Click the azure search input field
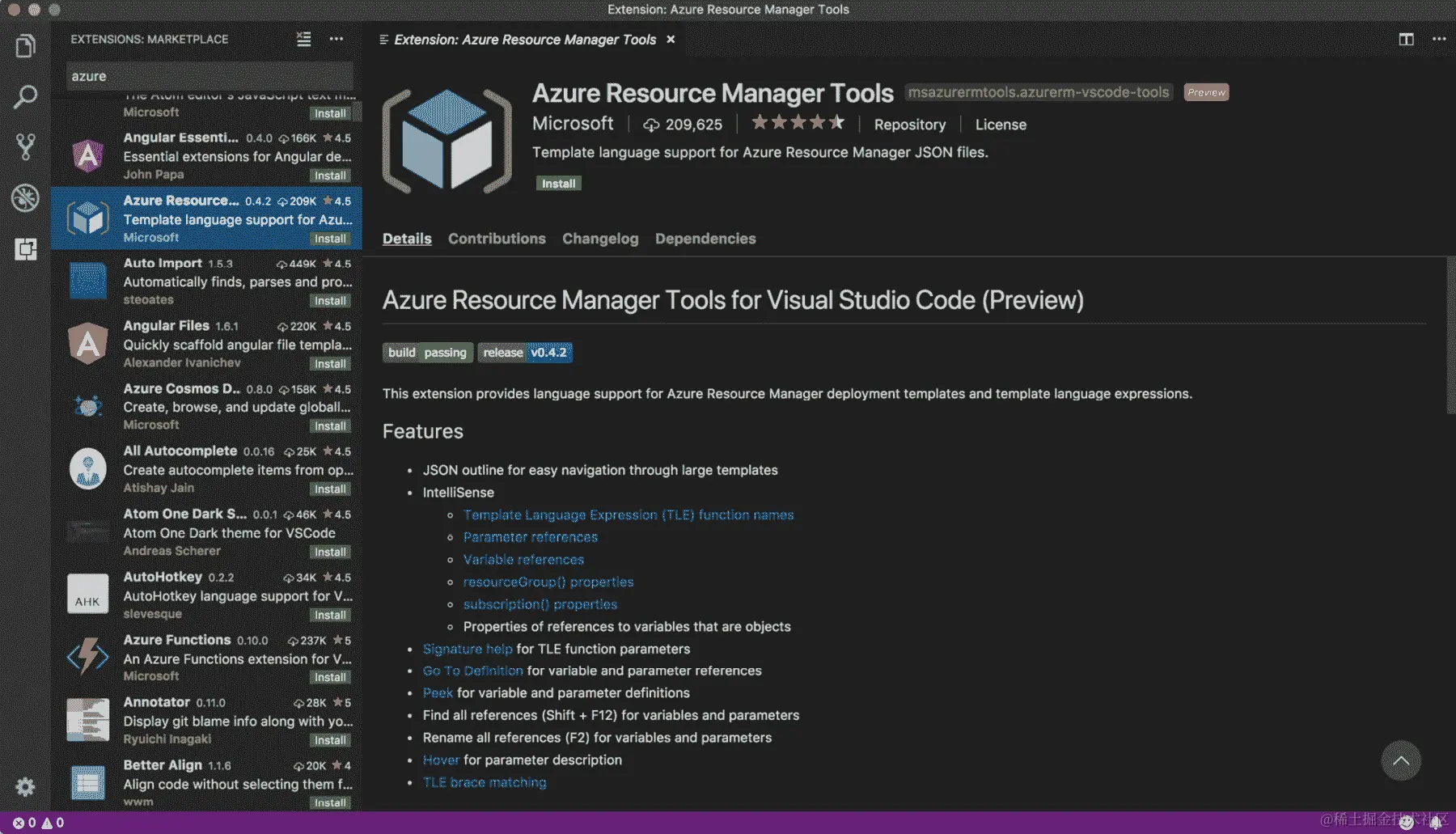This screenshot has height=834, width=1456. click(208, 76)
